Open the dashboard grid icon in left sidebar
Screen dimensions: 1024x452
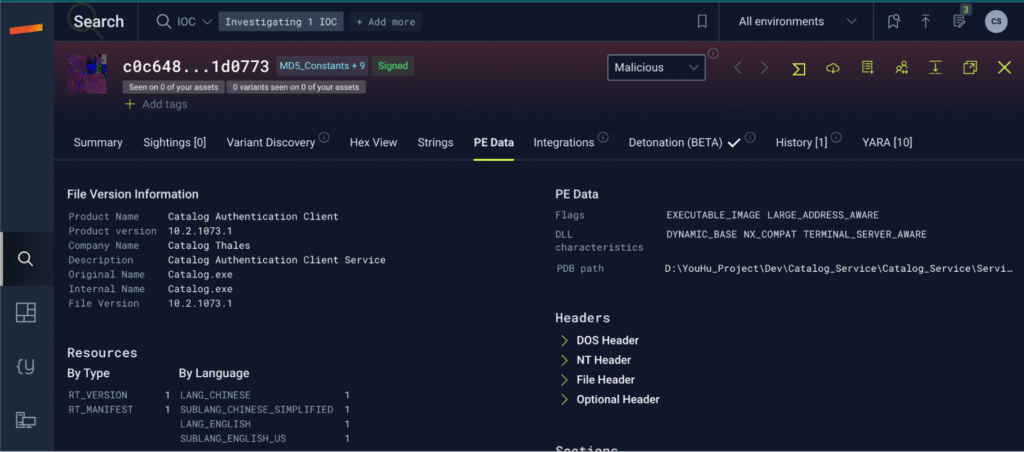click(x=26, y=313)
